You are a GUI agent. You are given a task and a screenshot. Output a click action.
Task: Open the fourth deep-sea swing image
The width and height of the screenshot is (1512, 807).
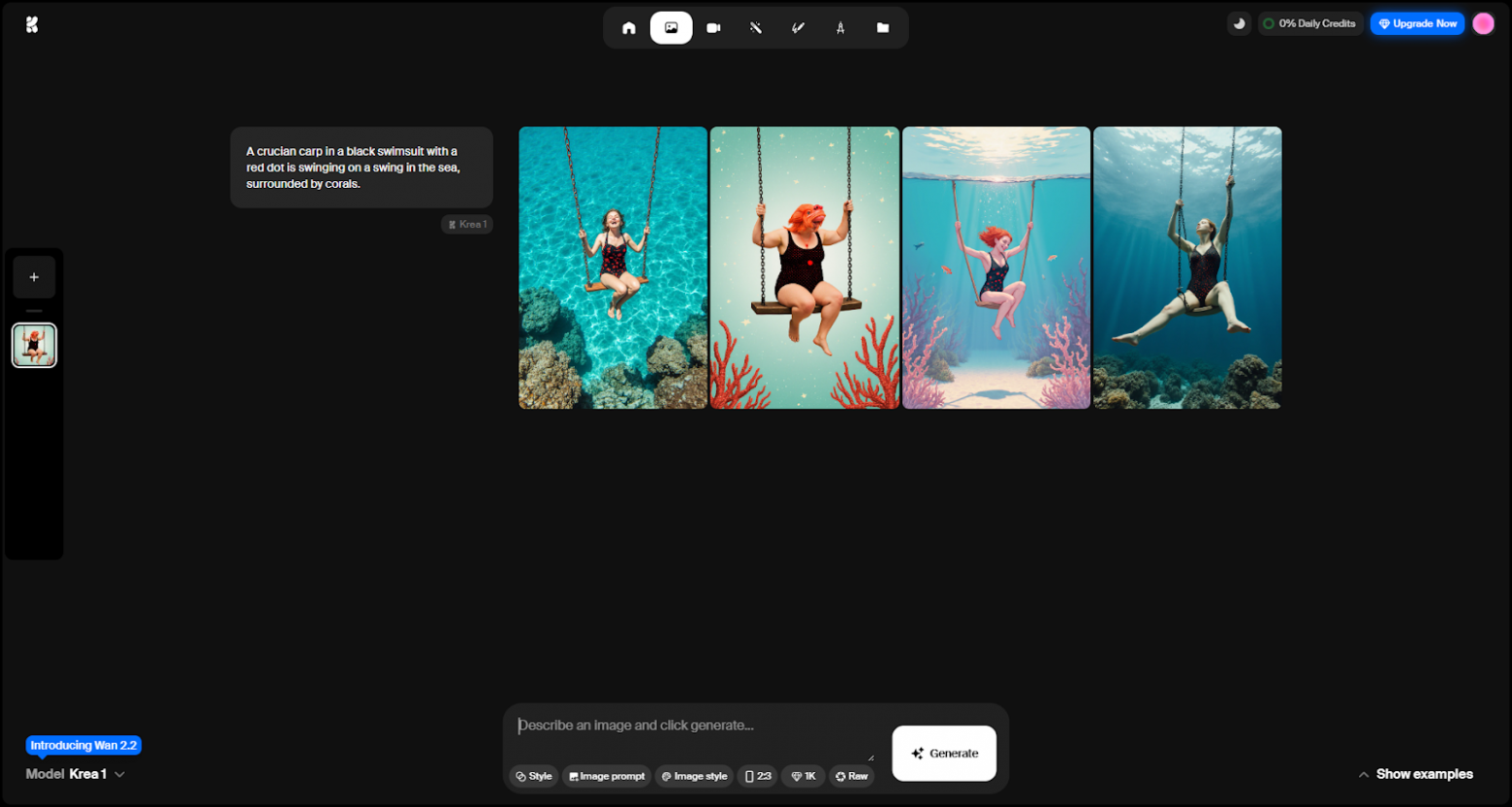[1187, 267]
